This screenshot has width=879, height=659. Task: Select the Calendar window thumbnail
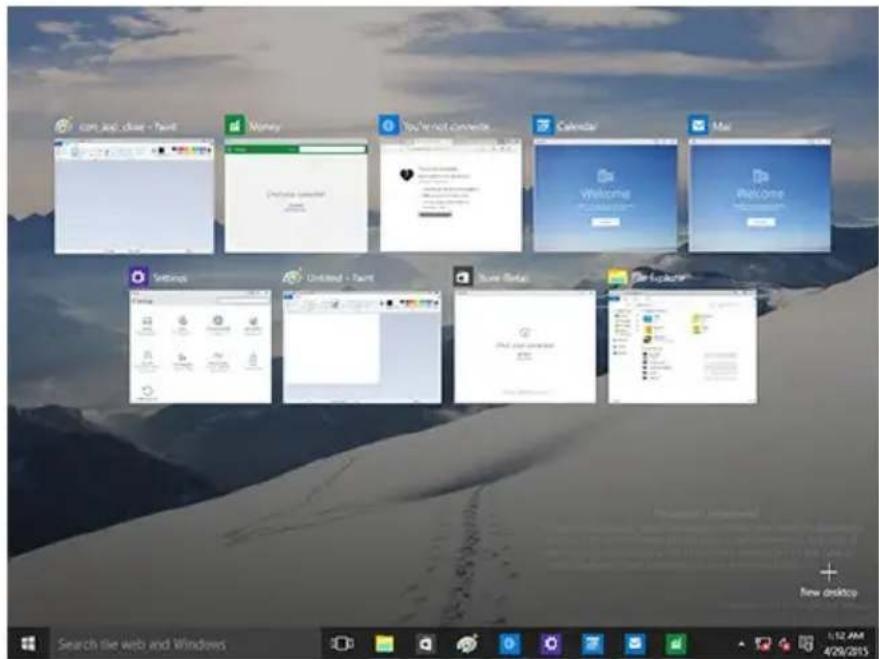[x=605, y=196]
